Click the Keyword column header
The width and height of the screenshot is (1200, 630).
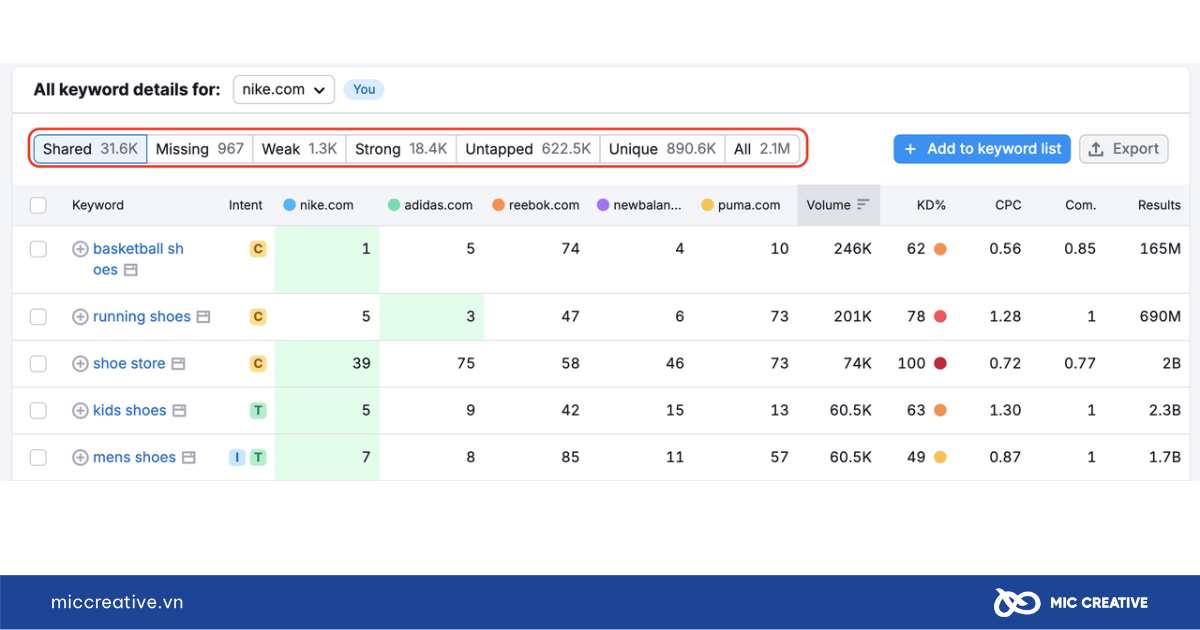(98, 205)
